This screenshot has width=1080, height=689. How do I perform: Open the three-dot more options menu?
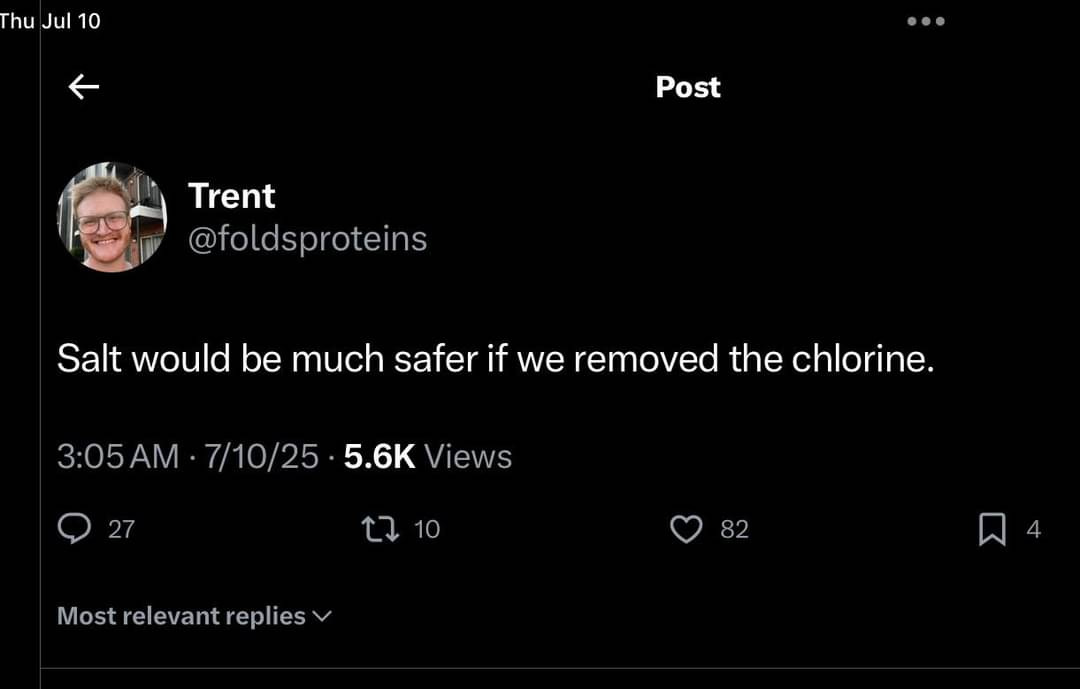(926, 21)
